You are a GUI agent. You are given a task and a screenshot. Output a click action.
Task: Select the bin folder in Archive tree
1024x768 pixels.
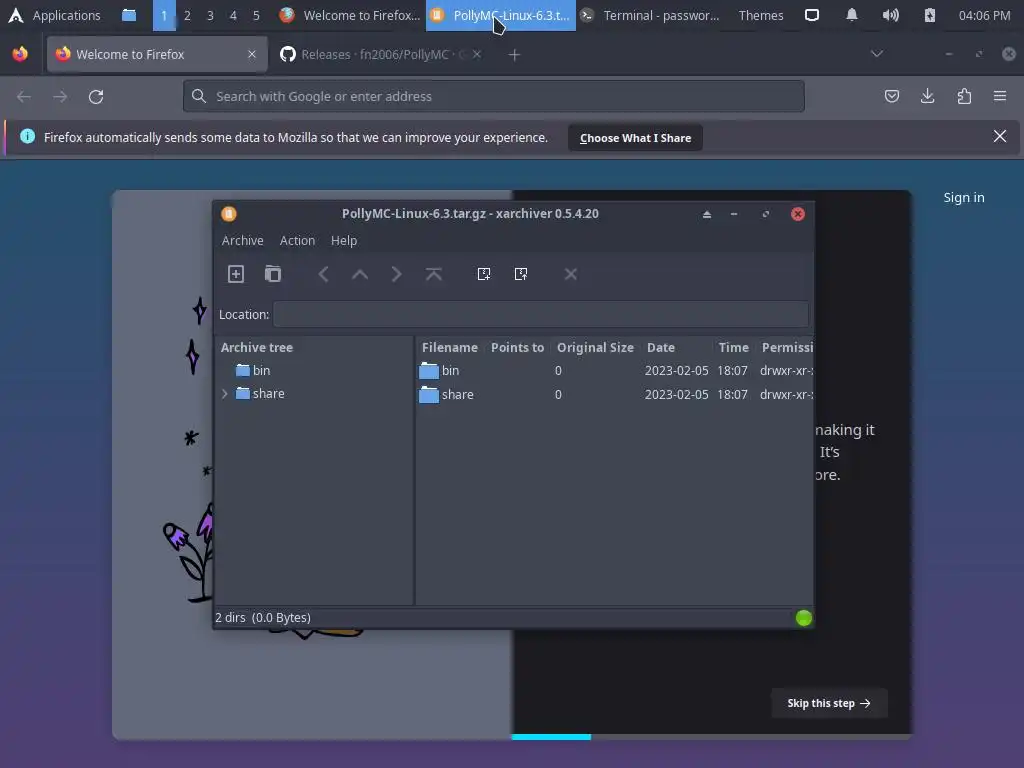click(261, 370)
